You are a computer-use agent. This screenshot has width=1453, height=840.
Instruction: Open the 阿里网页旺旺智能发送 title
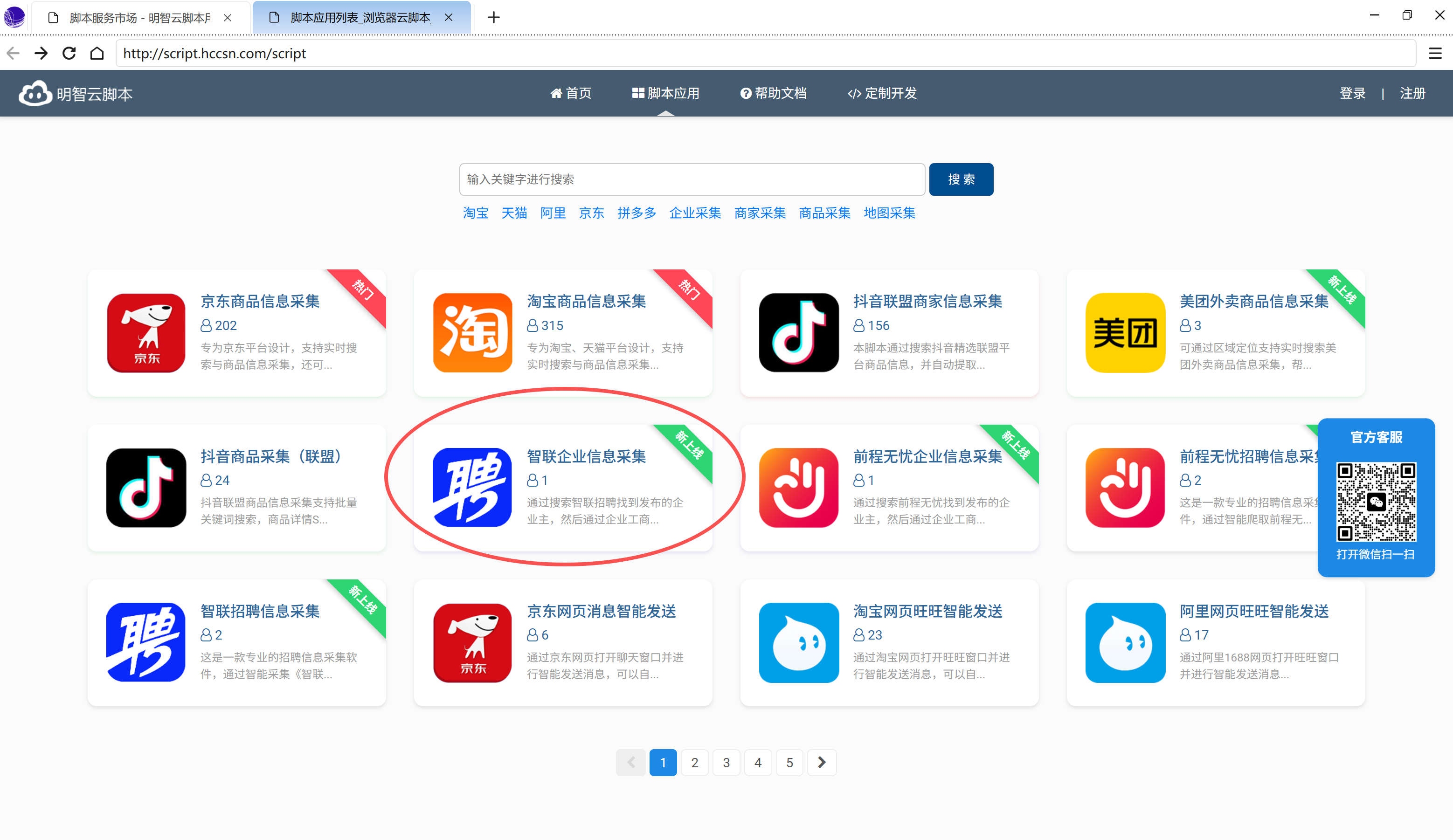(1254, 611)
